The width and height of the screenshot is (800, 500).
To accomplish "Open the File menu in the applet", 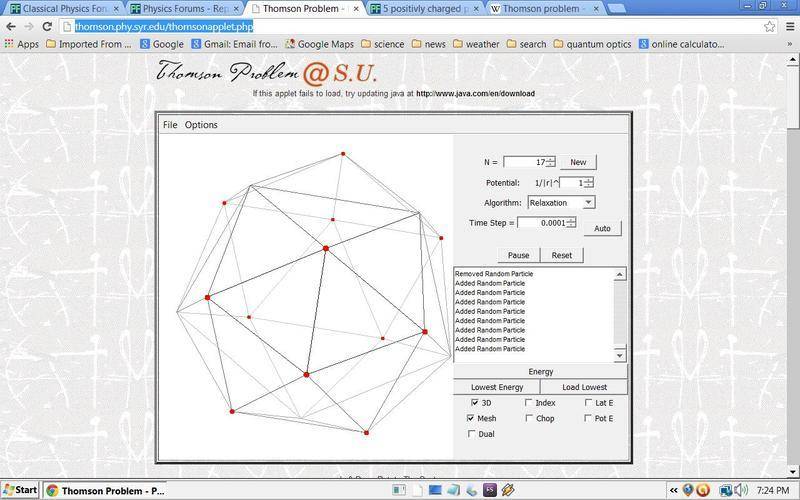I will coord(170,125).
